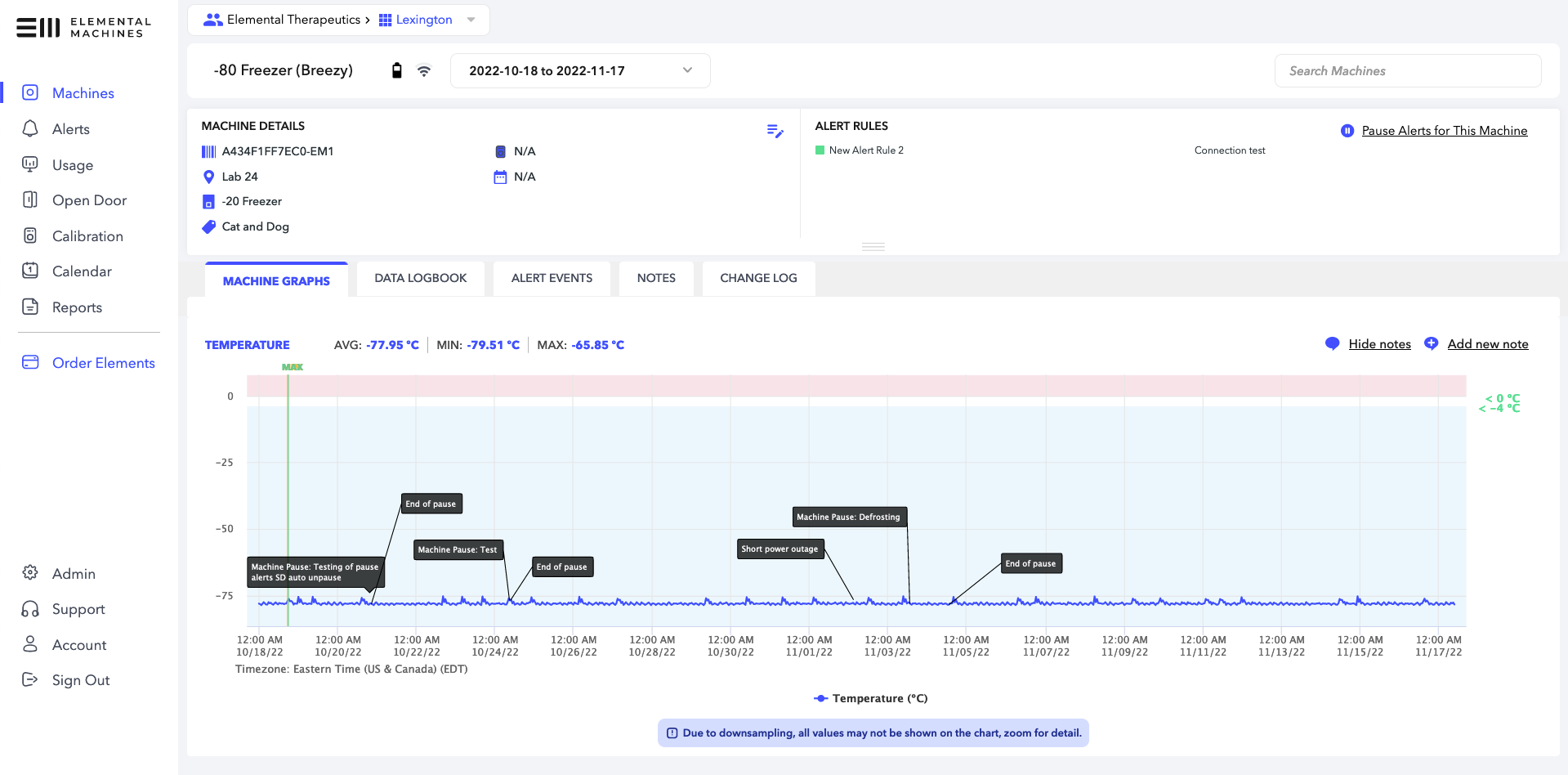Click the Add new note plus icon

pos(1431,343)
